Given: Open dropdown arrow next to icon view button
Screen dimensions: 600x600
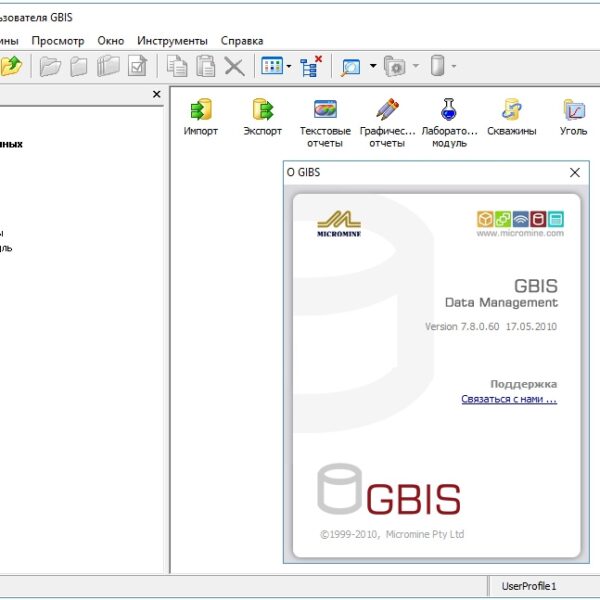Looking at the screenshot, I should pyautogui.click(x=289, y=66).
